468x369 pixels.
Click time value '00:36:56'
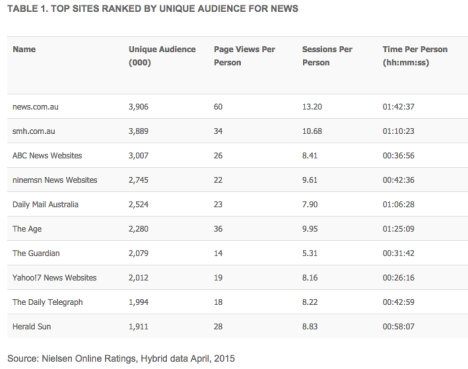tap(398, 156)
